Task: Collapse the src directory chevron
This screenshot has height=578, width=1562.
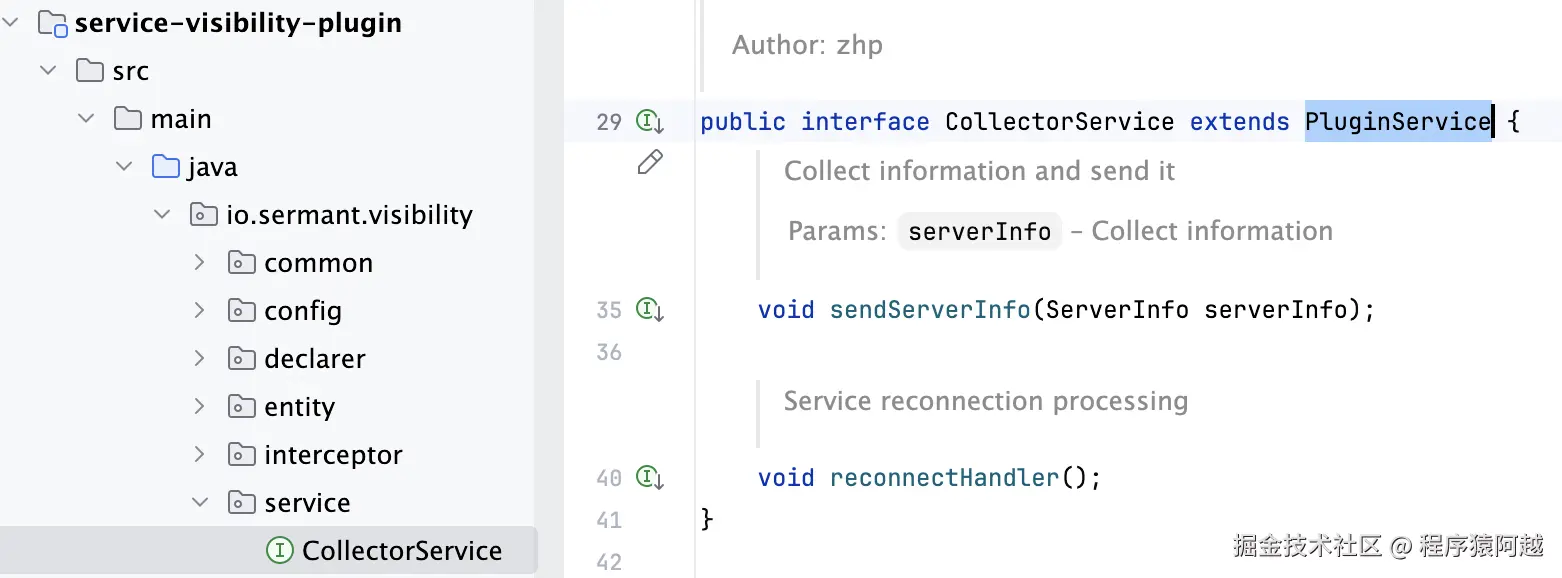Action: pos(48,71)
